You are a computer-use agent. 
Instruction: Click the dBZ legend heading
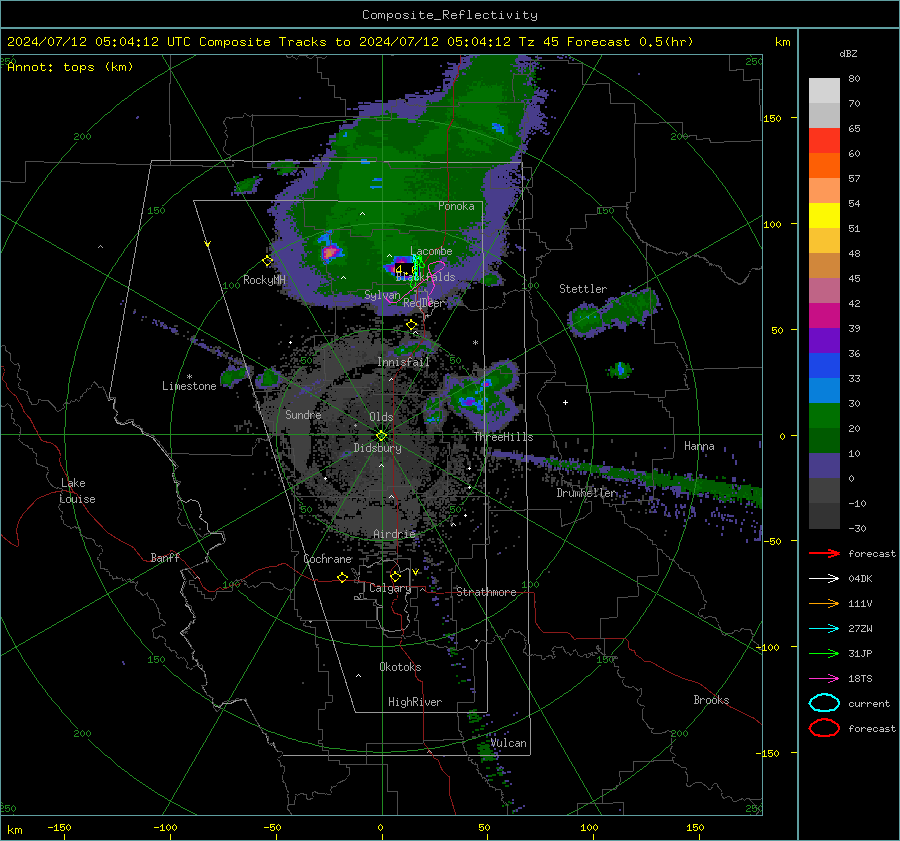[x=848, y=53]
